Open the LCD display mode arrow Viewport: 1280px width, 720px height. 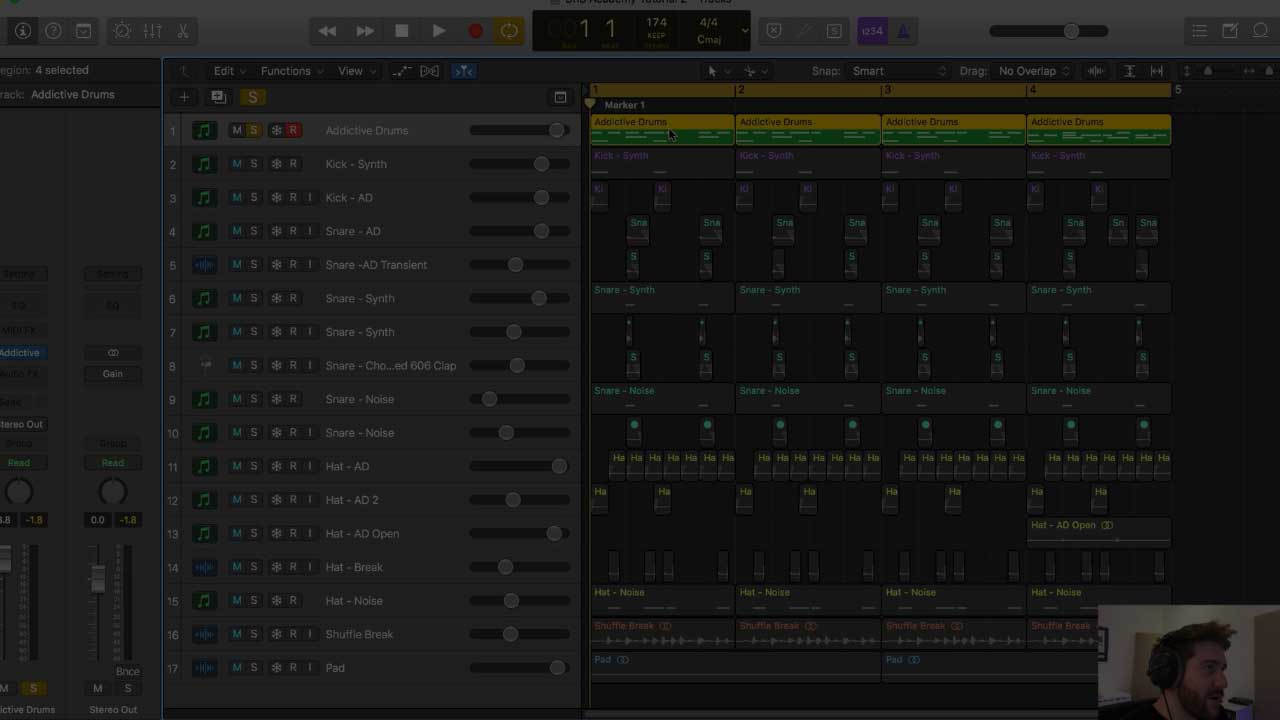(744, 31)
